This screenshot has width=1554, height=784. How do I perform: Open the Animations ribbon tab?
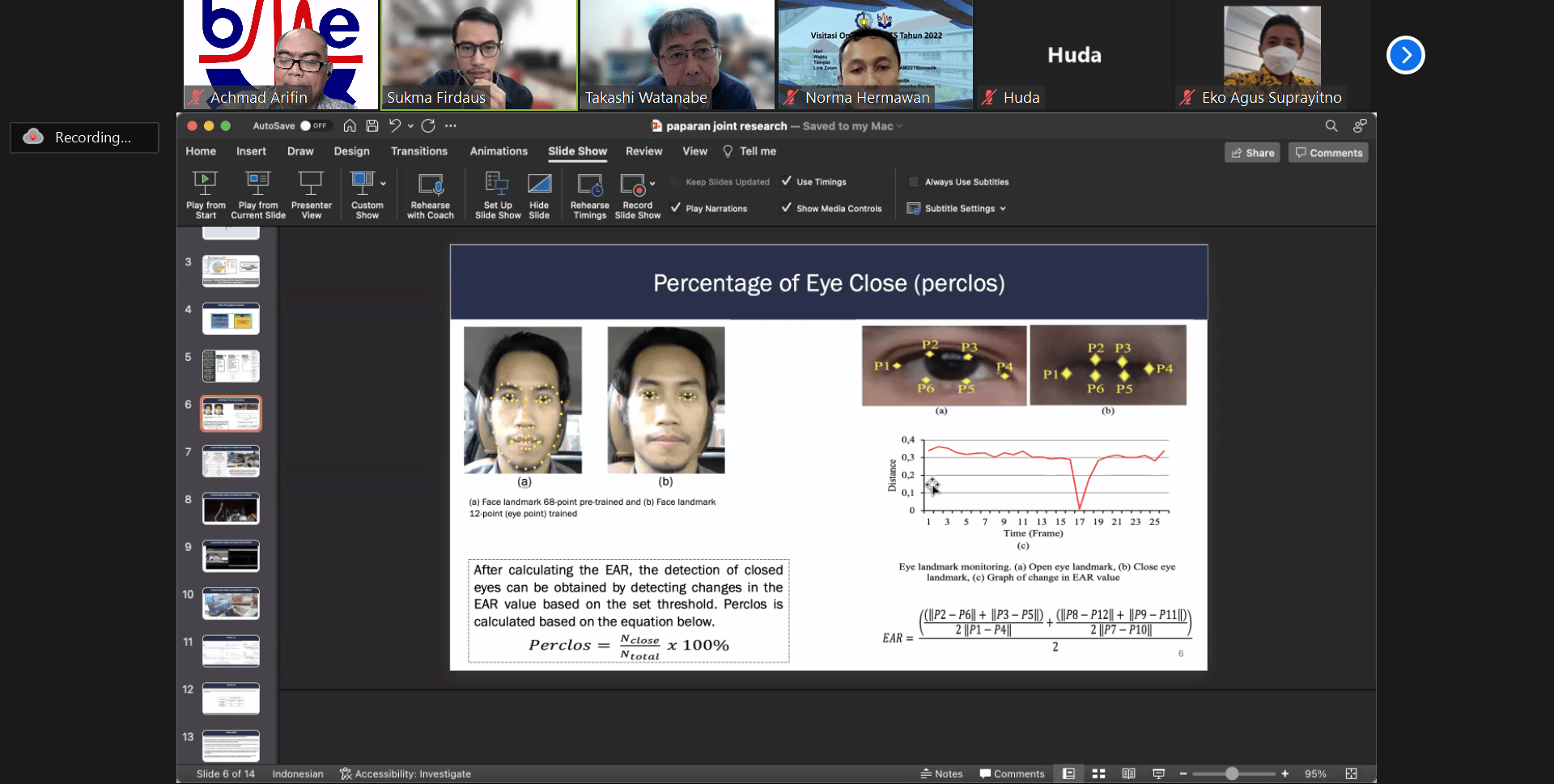[x=499, y=151]
